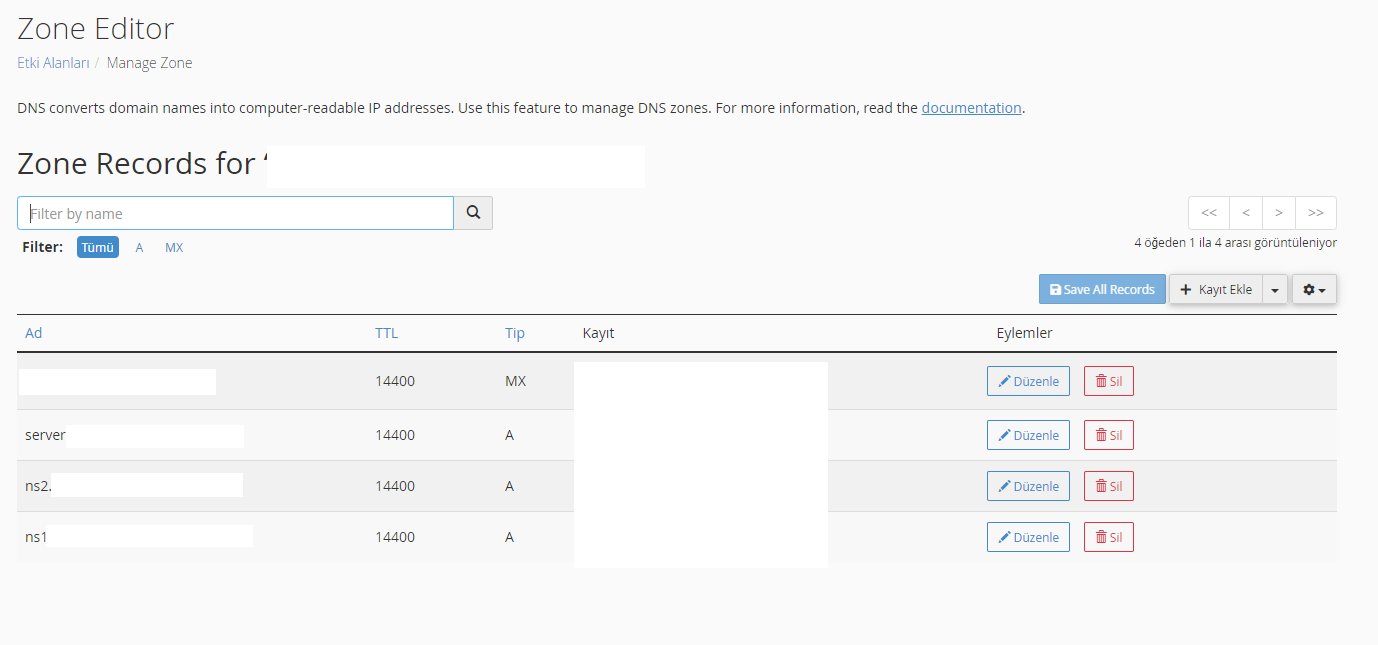Image resolution: width=1378 pixels, height=645 pixels.
Task: Click the ns1 record name cell
Action: pos(36,537)
